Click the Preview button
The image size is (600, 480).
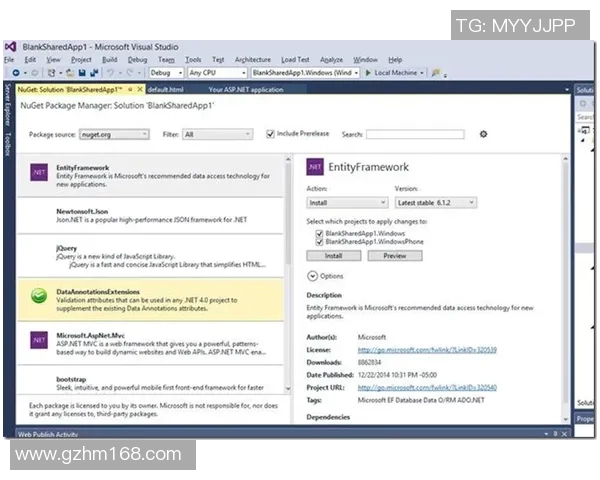[395, 256]
